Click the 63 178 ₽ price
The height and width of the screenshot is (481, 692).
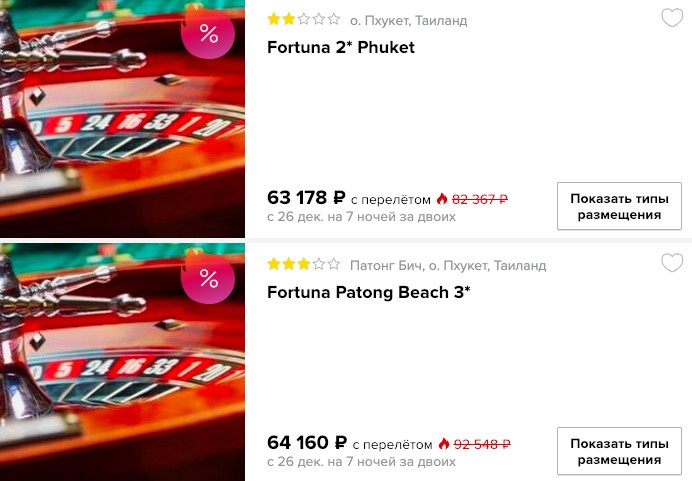pos(306,198)
